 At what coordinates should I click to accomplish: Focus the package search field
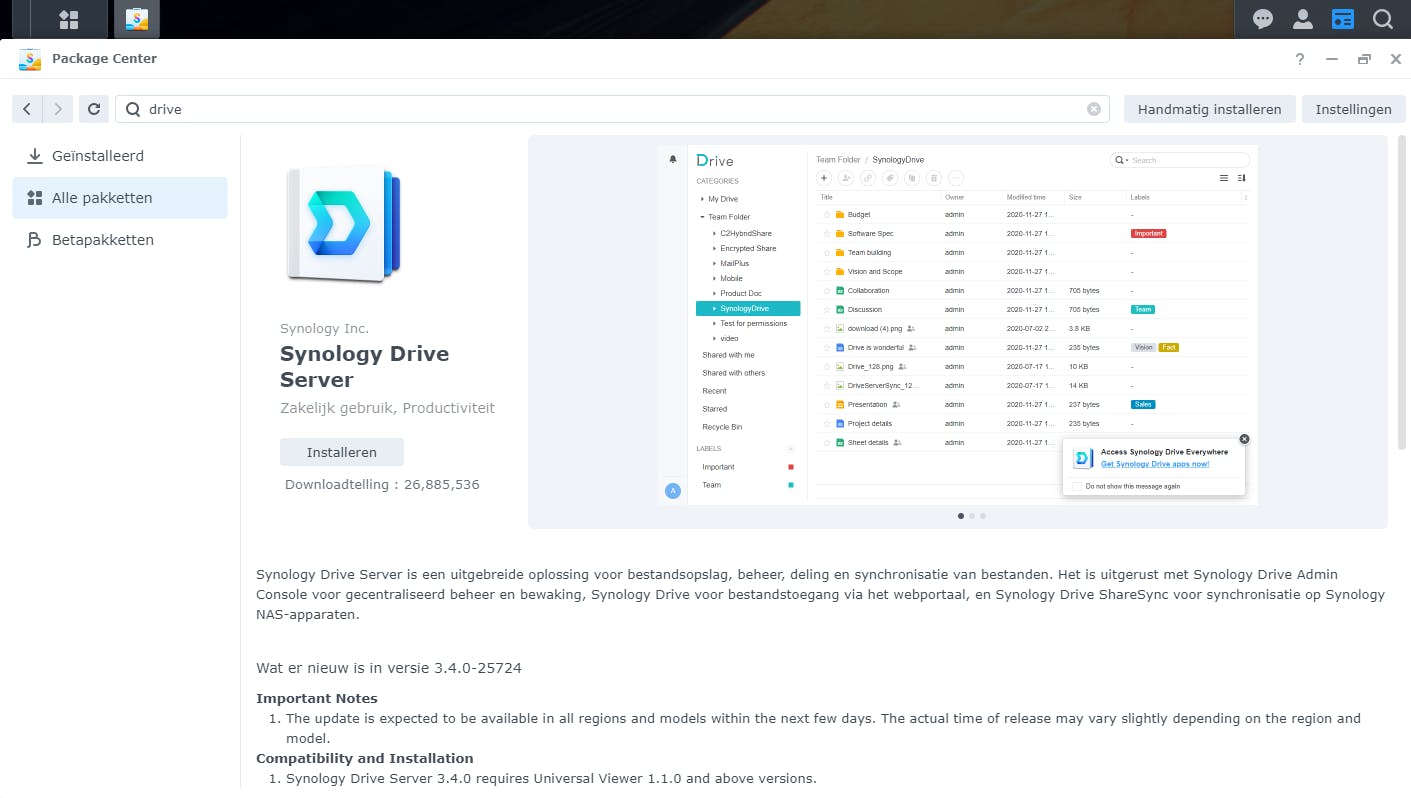[612, 109]
